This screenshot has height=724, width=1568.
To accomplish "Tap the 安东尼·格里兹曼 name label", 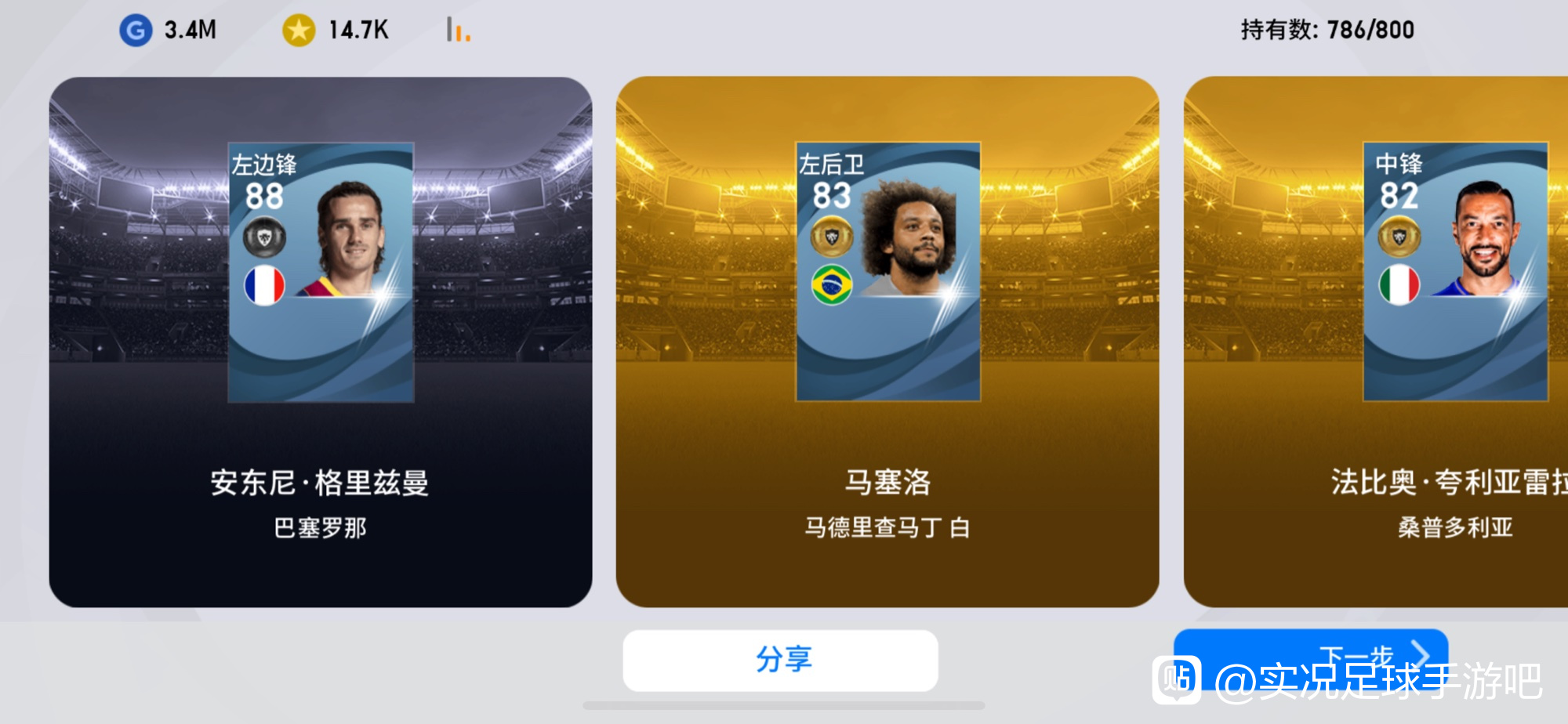I will coord(320,483).
